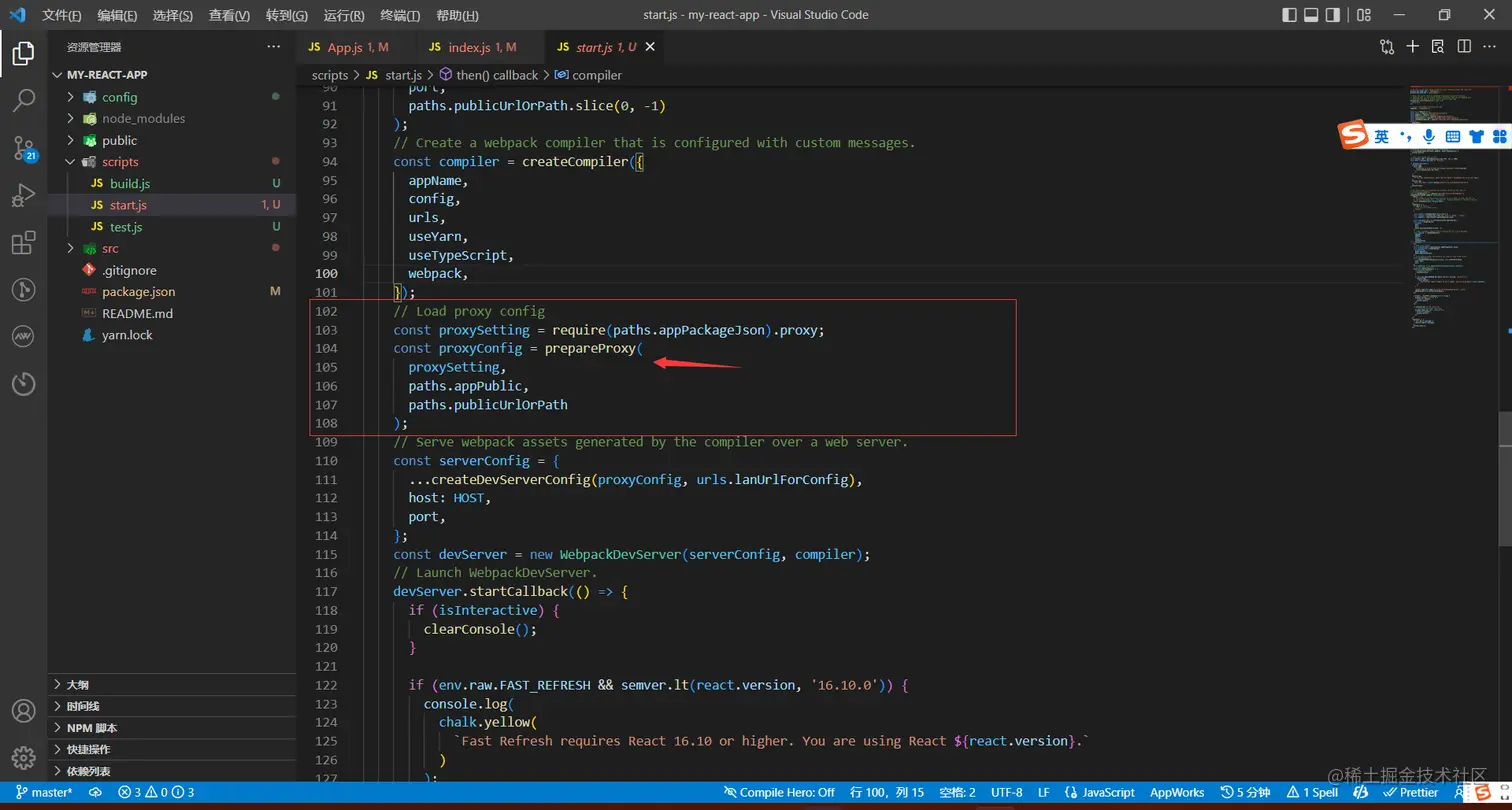Click the master branch status button
Screen dimensions: 1512x810
(x=44, y=792)
